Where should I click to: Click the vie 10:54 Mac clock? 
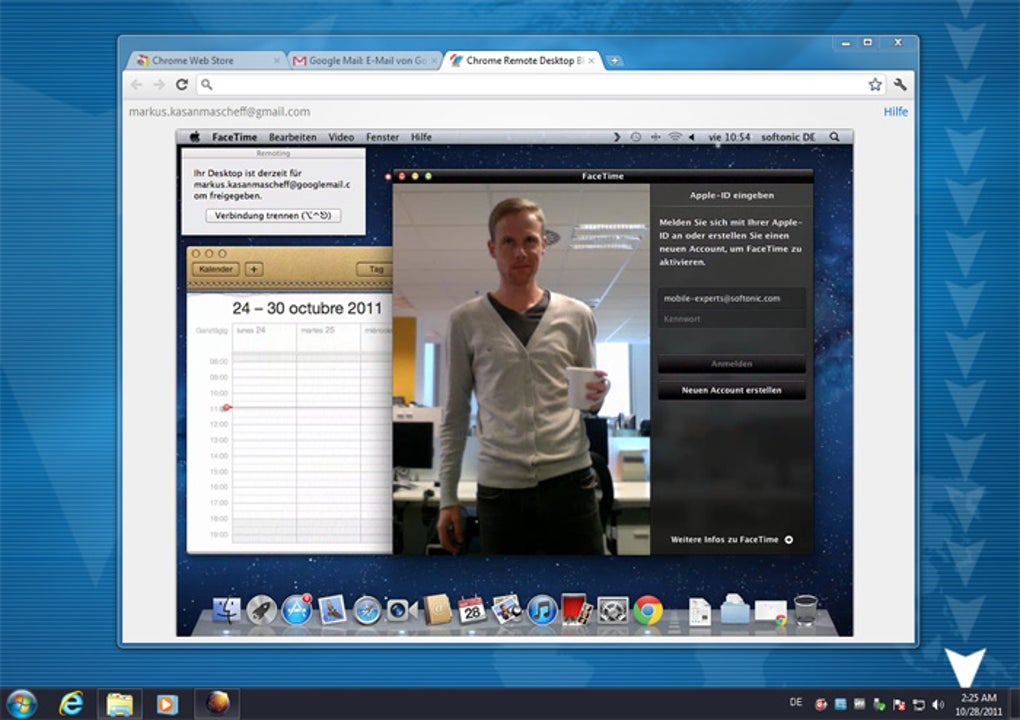(x=729, y=137)
